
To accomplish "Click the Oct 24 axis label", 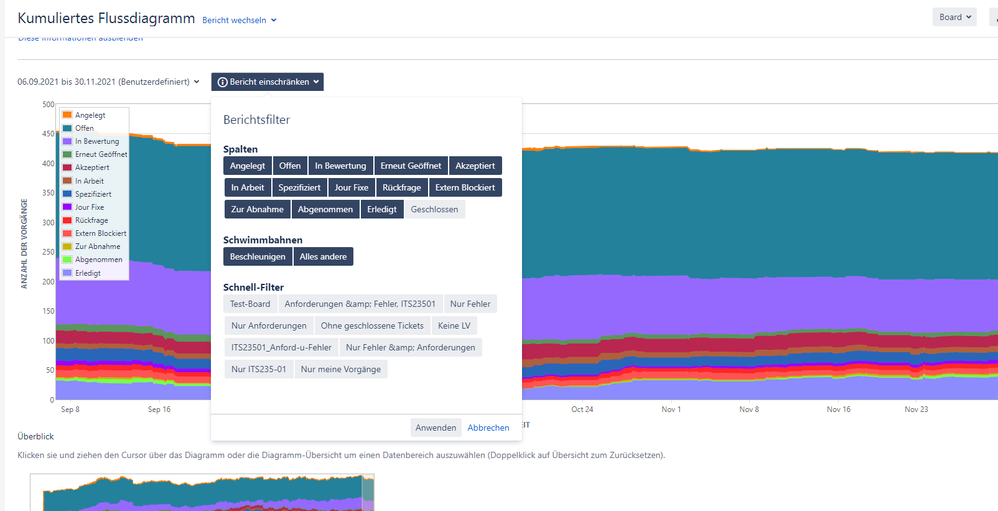I will (x=582, y=410).
